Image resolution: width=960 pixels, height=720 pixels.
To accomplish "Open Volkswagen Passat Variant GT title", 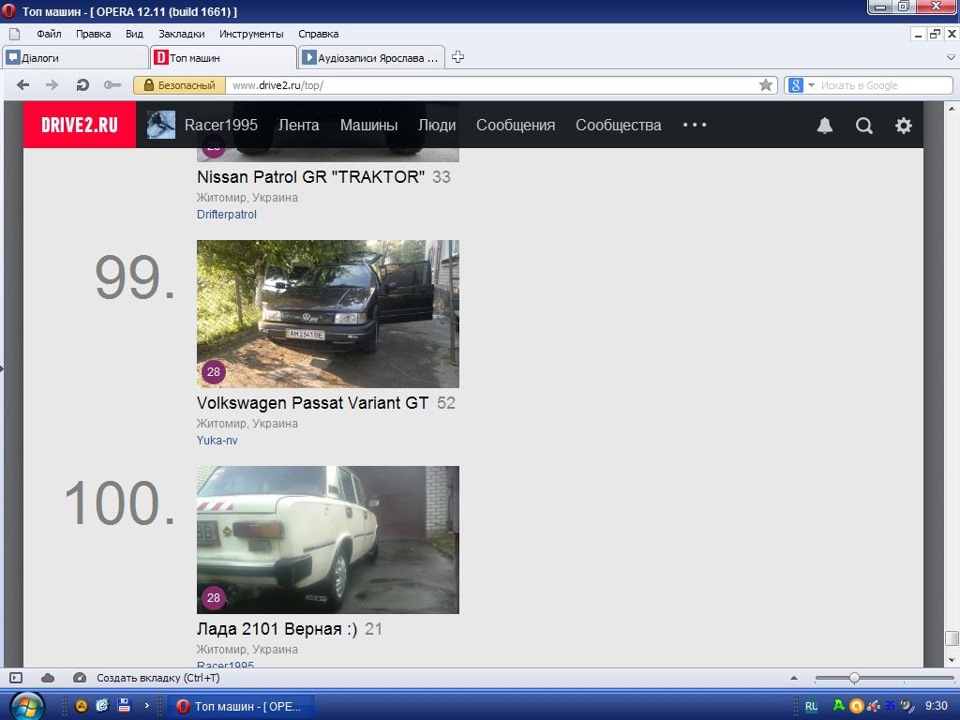I will point(312,403).
